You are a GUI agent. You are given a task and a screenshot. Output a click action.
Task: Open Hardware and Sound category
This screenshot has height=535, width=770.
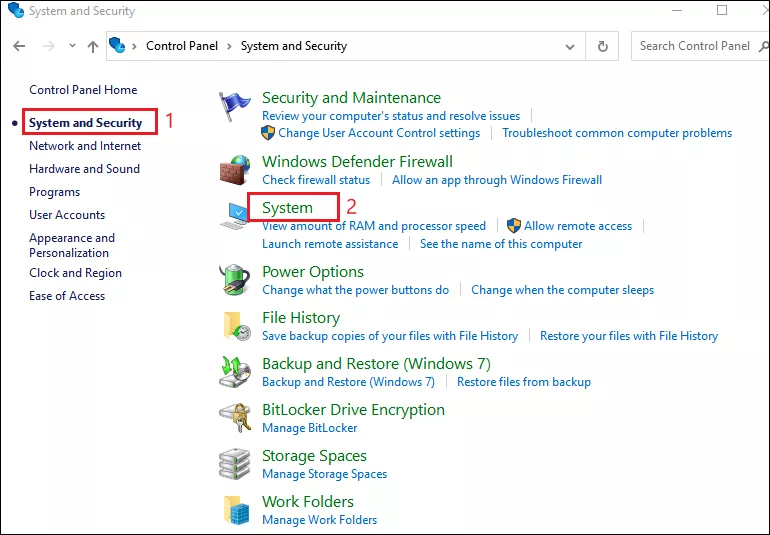pos(84,169)
